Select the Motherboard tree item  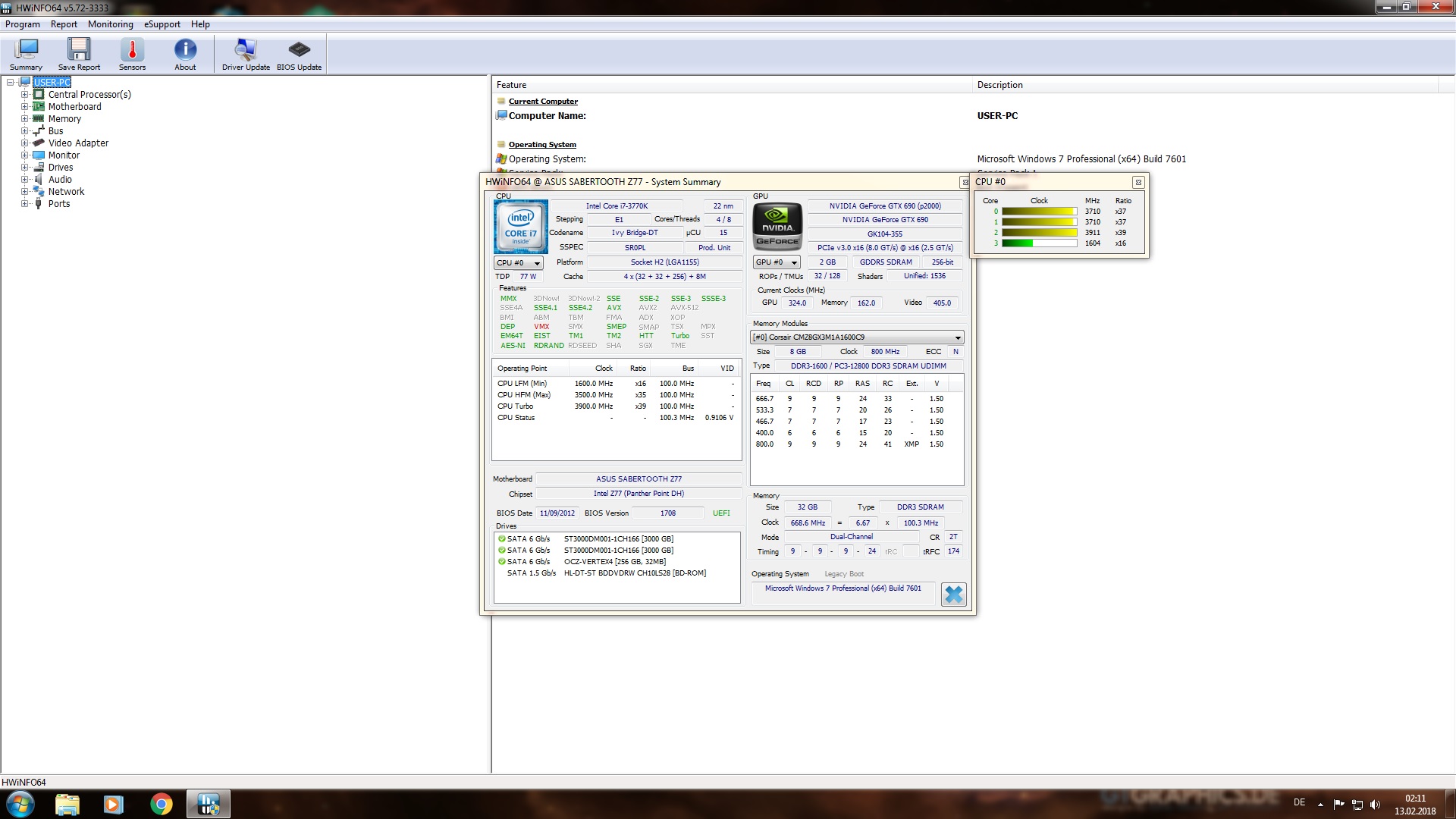(x=74, y=107)
